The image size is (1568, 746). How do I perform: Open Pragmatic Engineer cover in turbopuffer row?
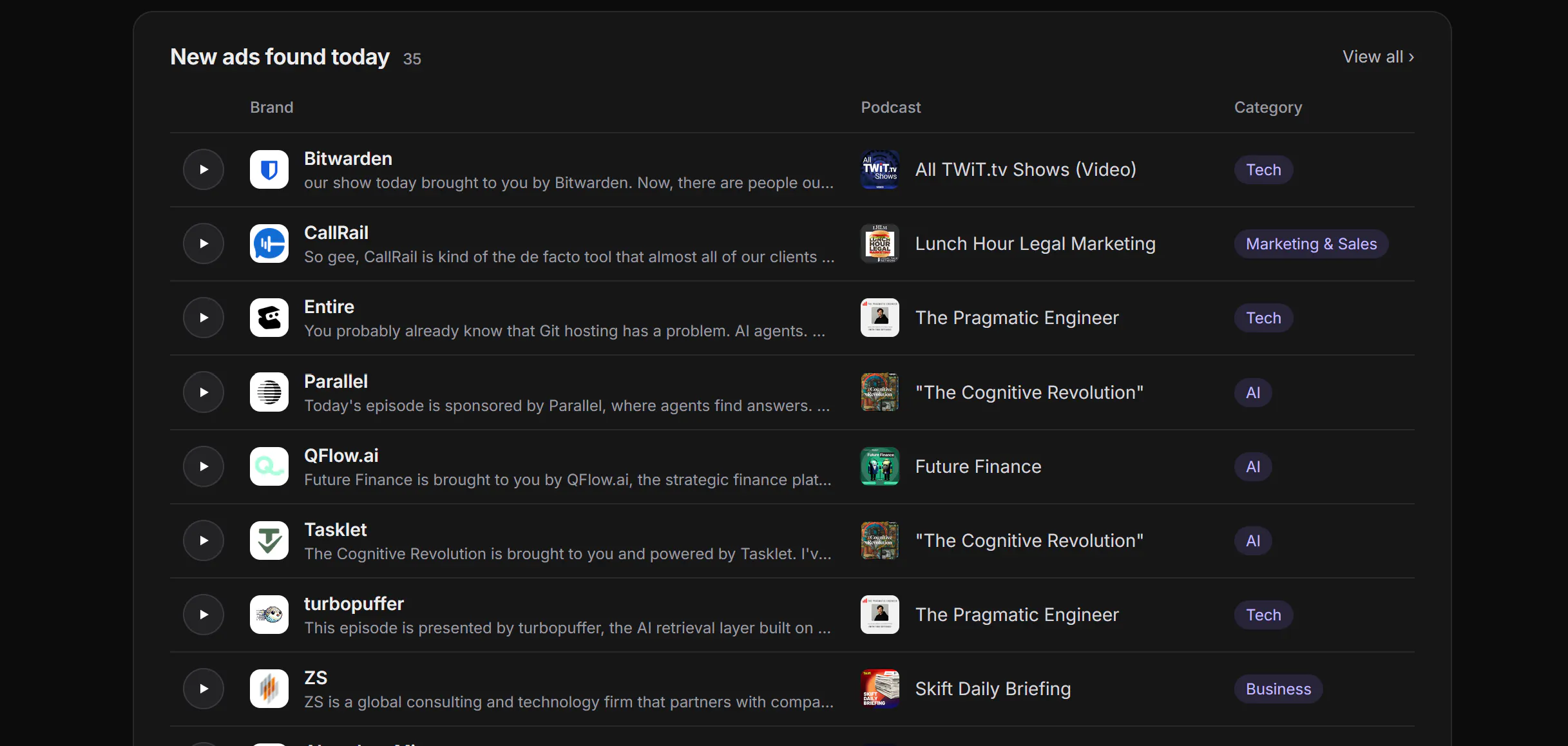(880, 615)
